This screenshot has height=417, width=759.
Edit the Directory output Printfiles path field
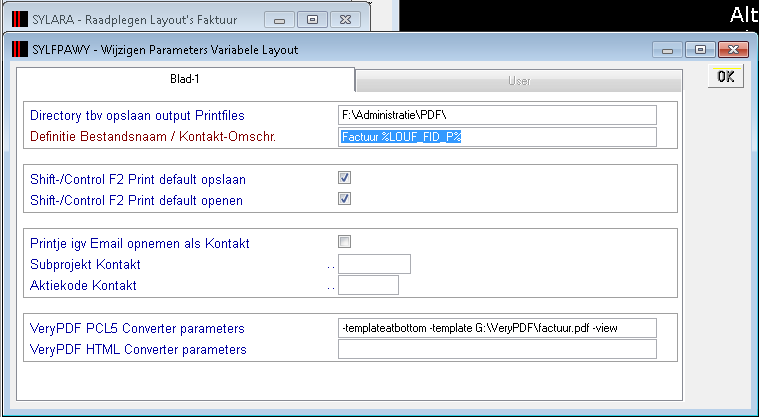point(497,115)
